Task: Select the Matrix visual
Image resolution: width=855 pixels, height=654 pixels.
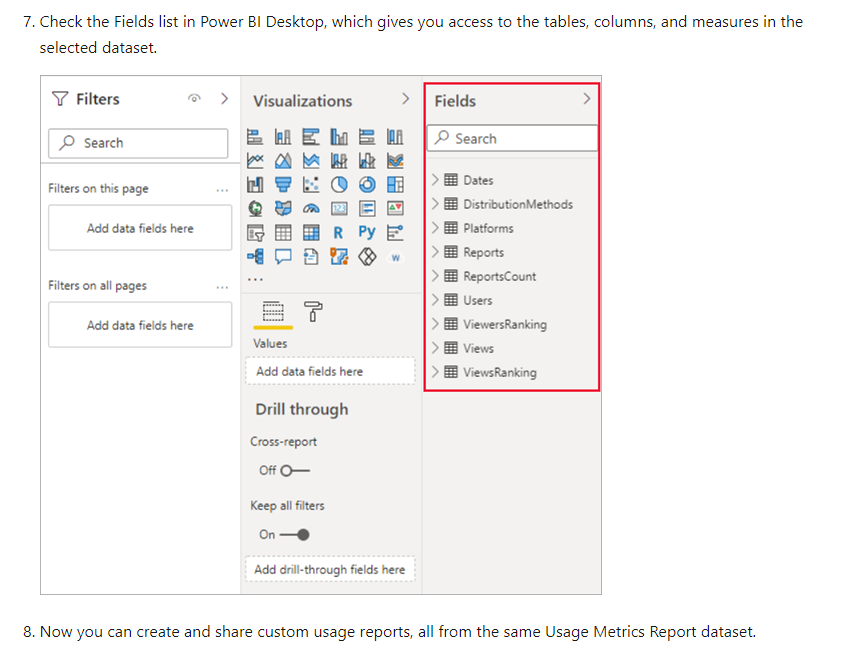Action: (x=311, y=233)
